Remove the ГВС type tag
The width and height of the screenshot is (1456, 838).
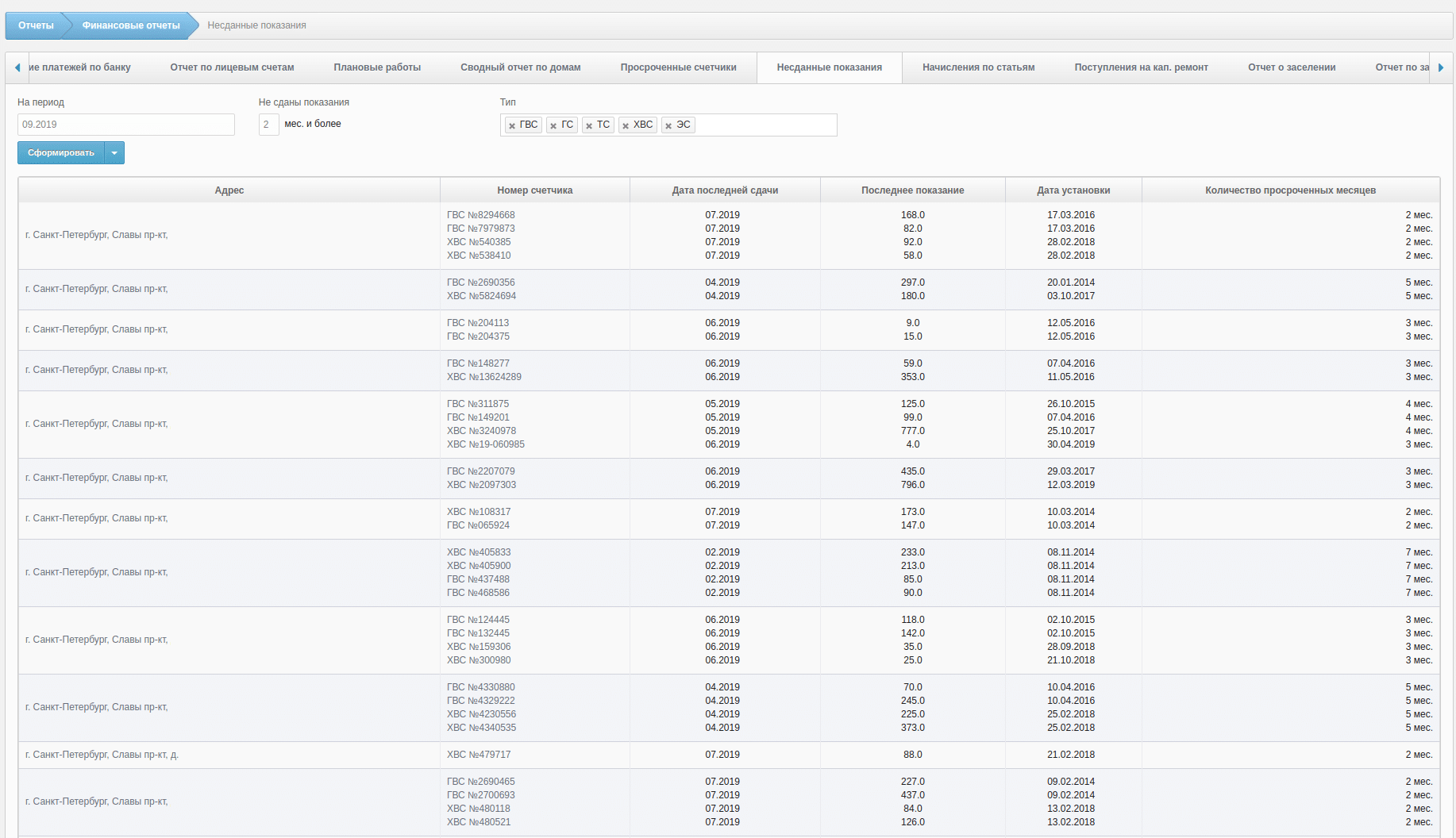512,125
